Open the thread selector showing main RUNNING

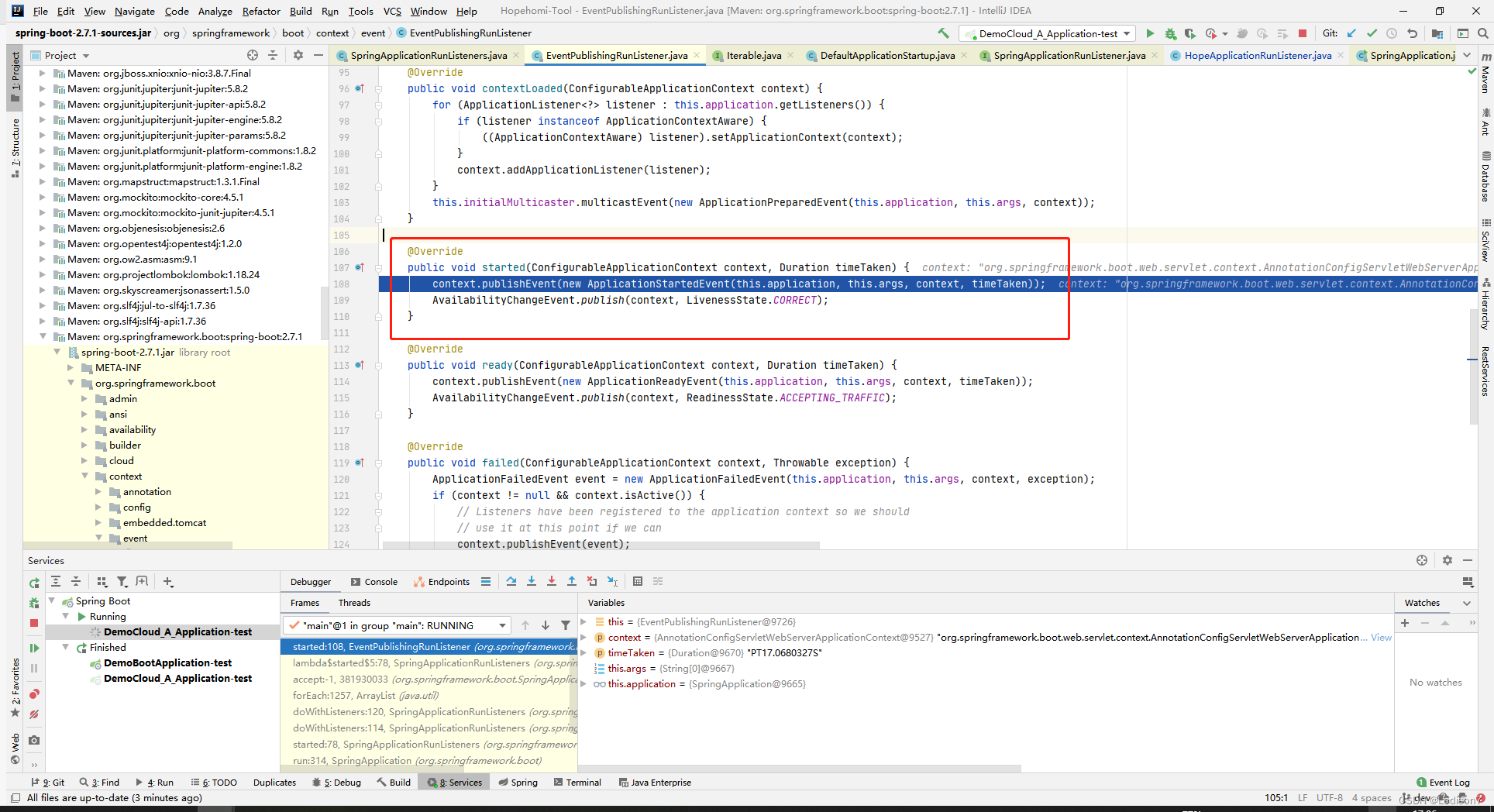397,625
